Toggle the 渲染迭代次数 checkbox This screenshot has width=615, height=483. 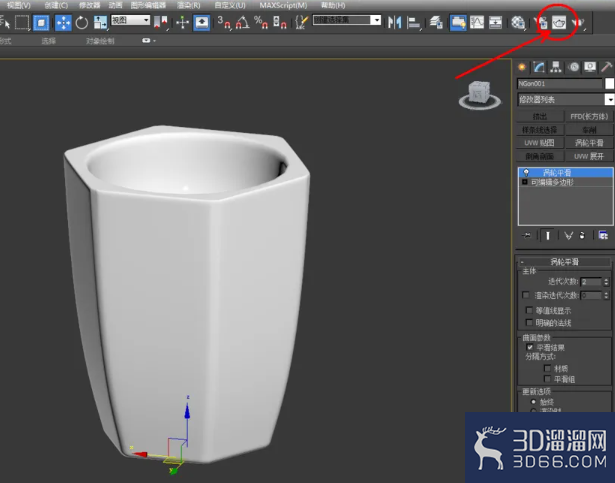click(x=526, y=295)
